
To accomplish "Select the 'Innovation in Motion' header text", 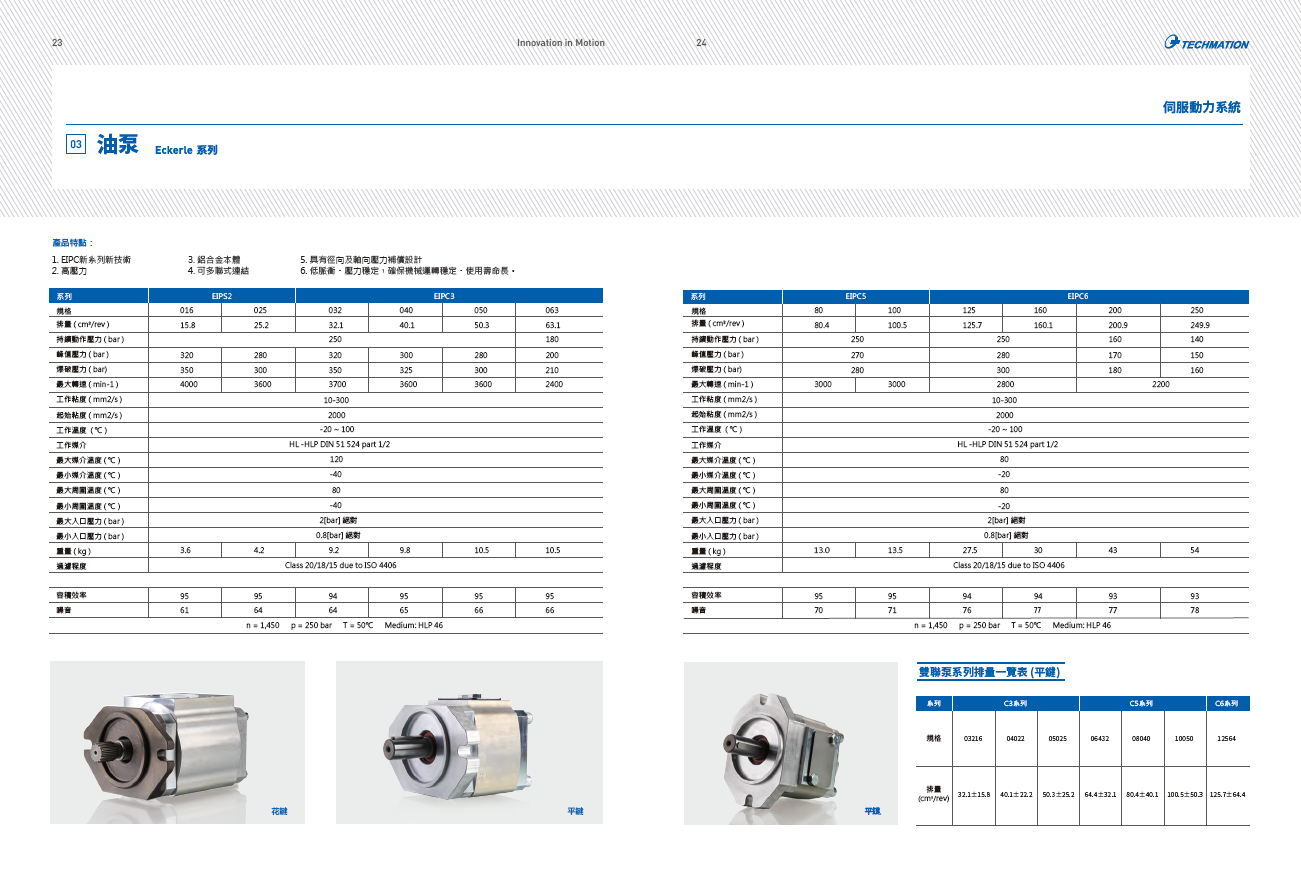I will click(560, 43).
